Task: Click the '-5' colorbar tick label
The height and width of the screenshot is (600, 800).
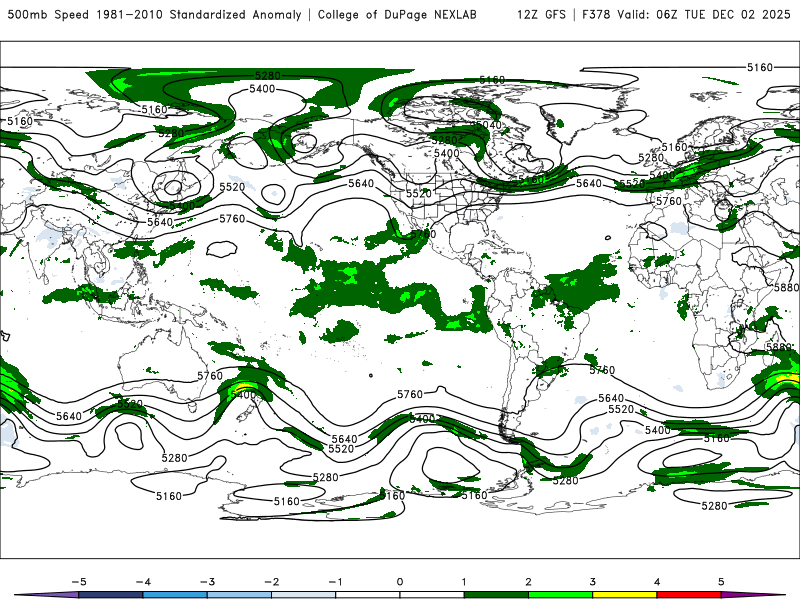Action: [x=79, y=582]
